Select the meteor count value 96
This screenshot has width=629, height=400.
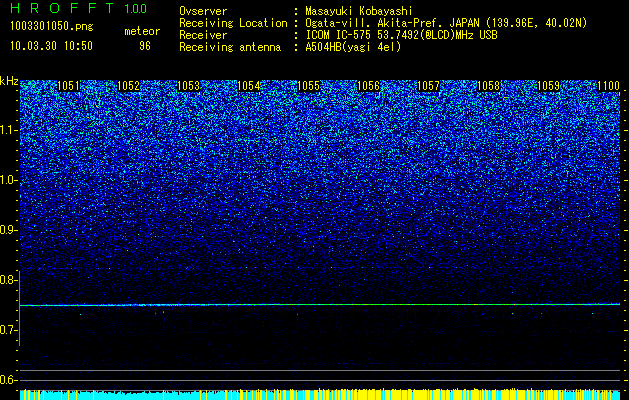click(x=145, y=46)
